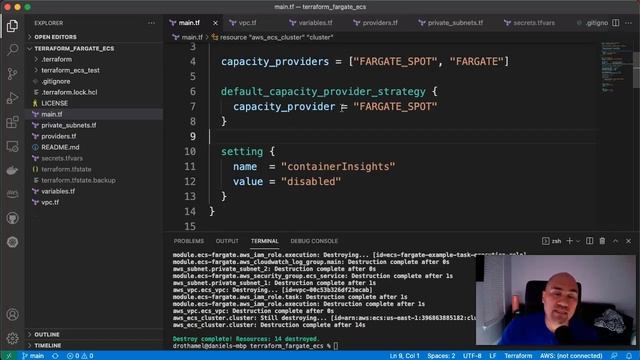640x360 pixels.
Task: Open errors and warnings count in status bar
Action: [80, 356]
